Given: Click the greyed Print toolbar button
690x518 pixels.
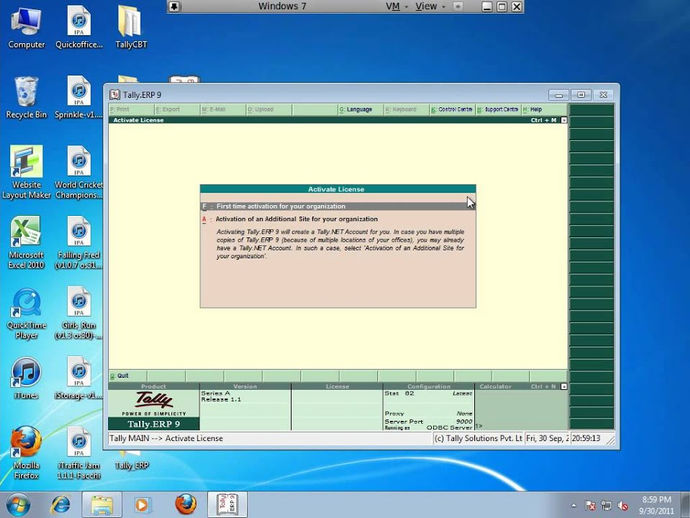Looking at the screenshot, I should pos(131,110).
